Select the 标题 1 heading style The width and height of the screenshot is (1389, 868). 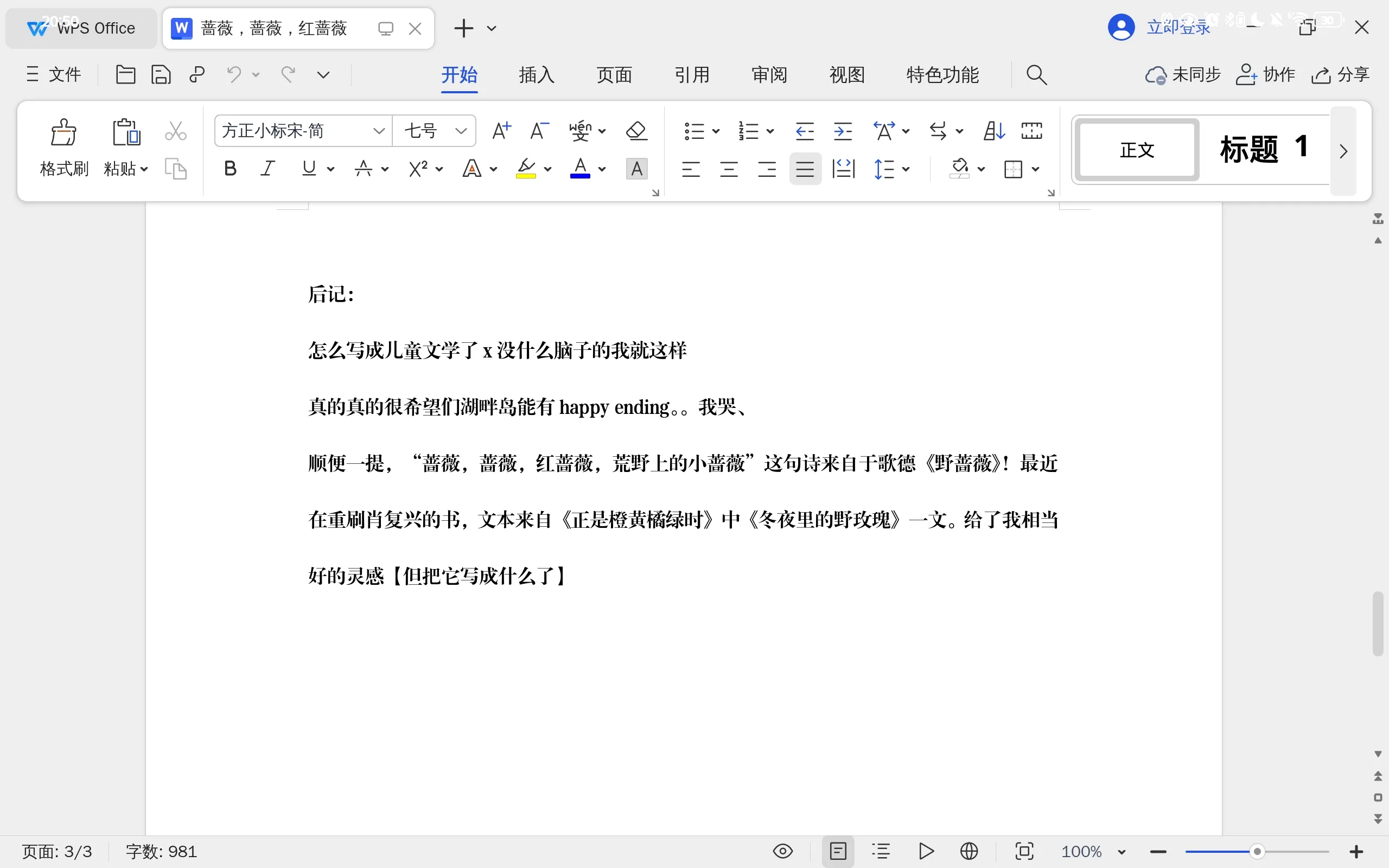coord(1264,149)
